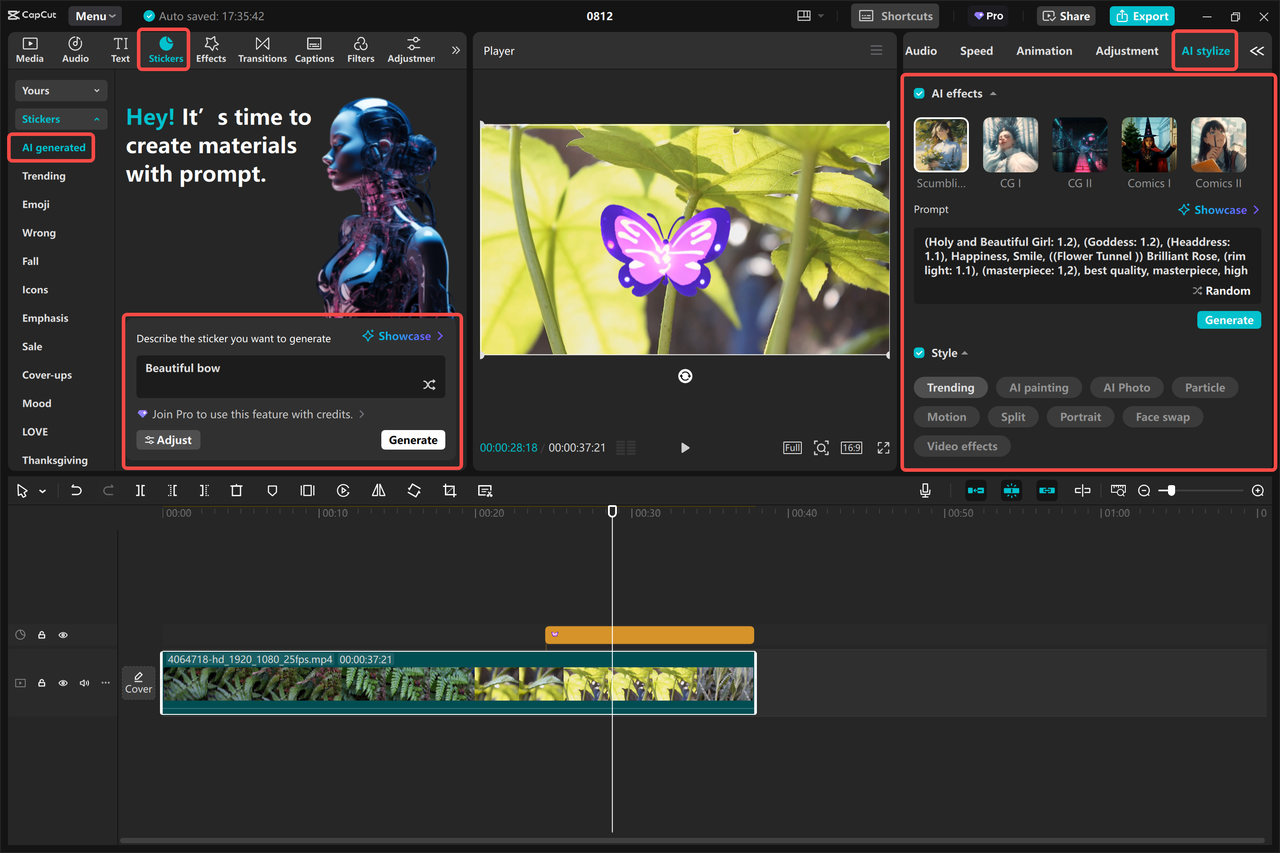This screenshot has width=1280, height=853.
Task: Click the zoom-out magnifier on timeline
Action: click(x=1144, y=491)
